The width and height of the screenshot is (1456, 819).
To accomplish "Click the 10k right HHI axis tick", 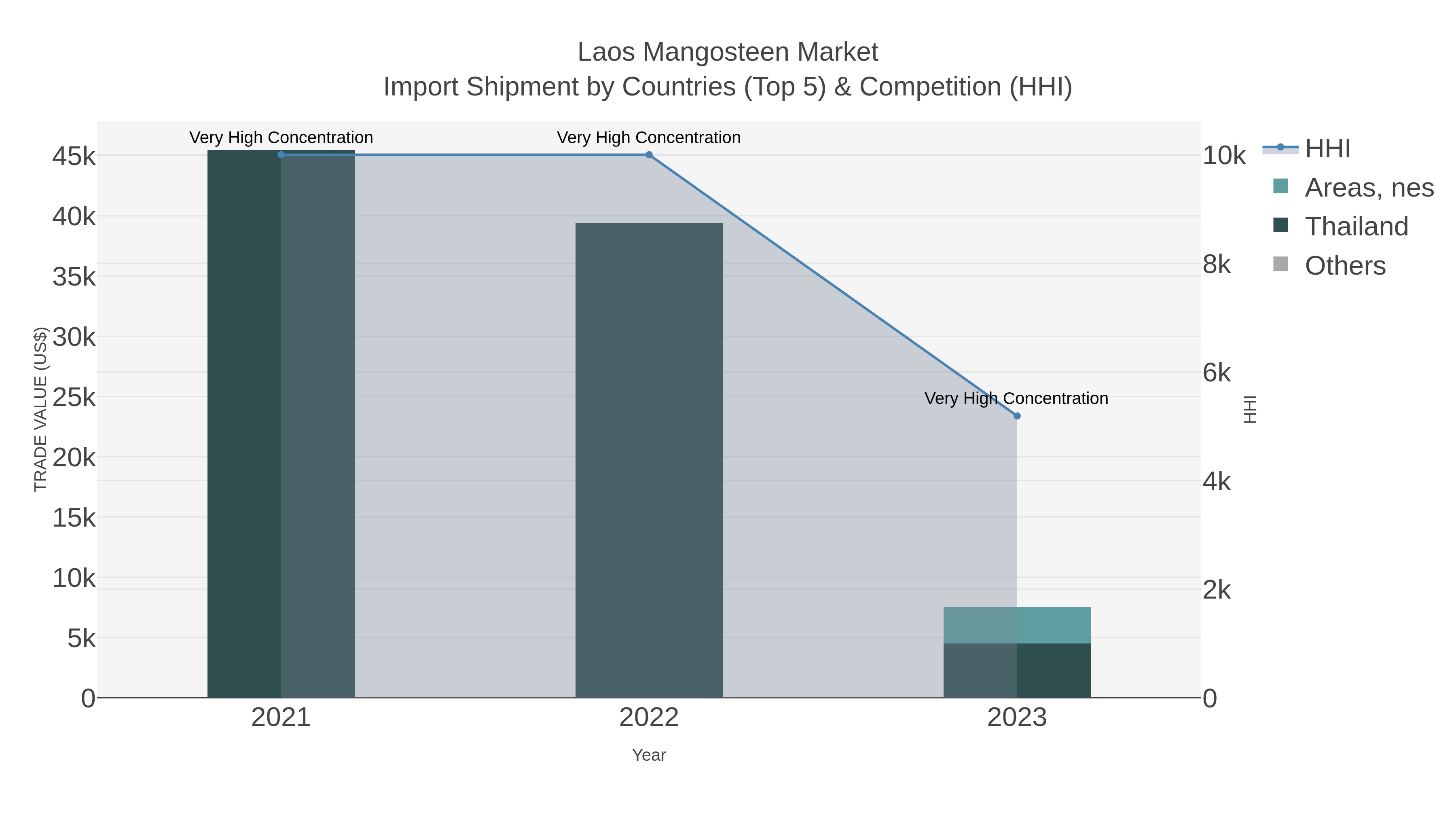I will [1224, 156].
